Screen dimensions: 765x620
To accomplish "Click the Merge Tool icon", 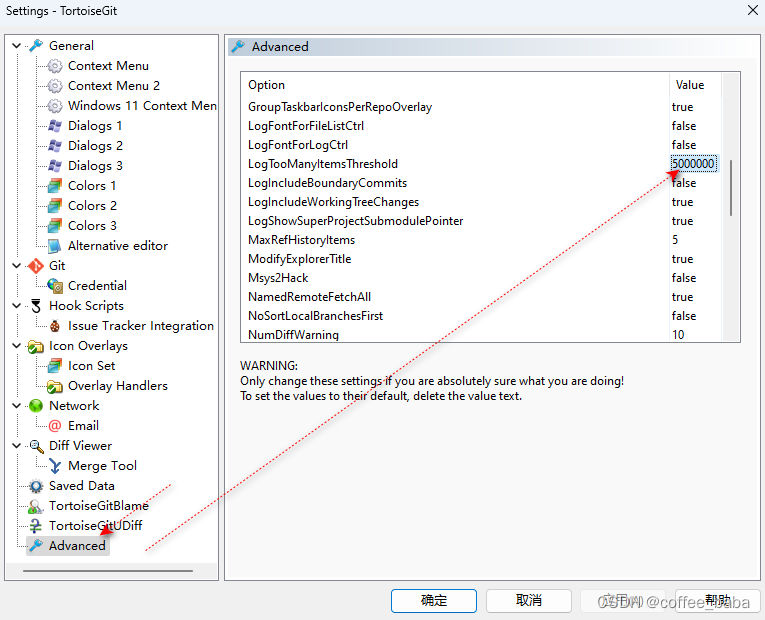I will click(55, 466).
